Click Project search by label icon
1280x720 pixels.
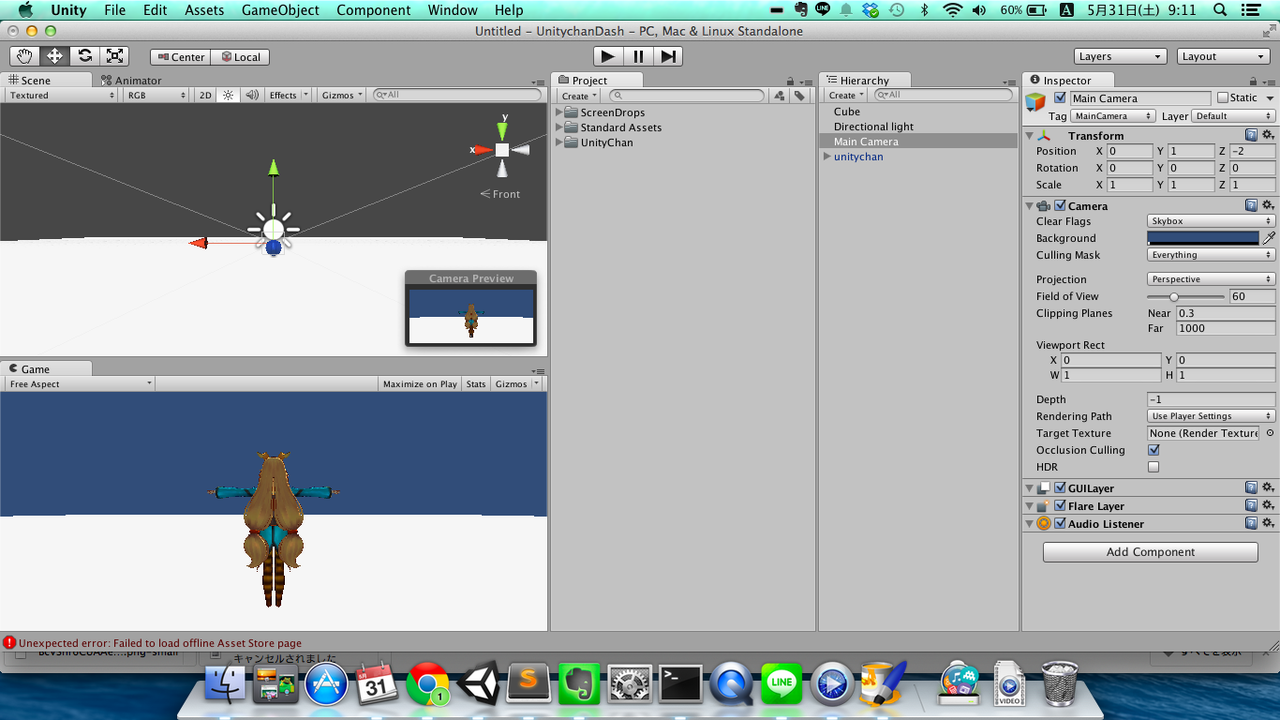coord(800,95)
